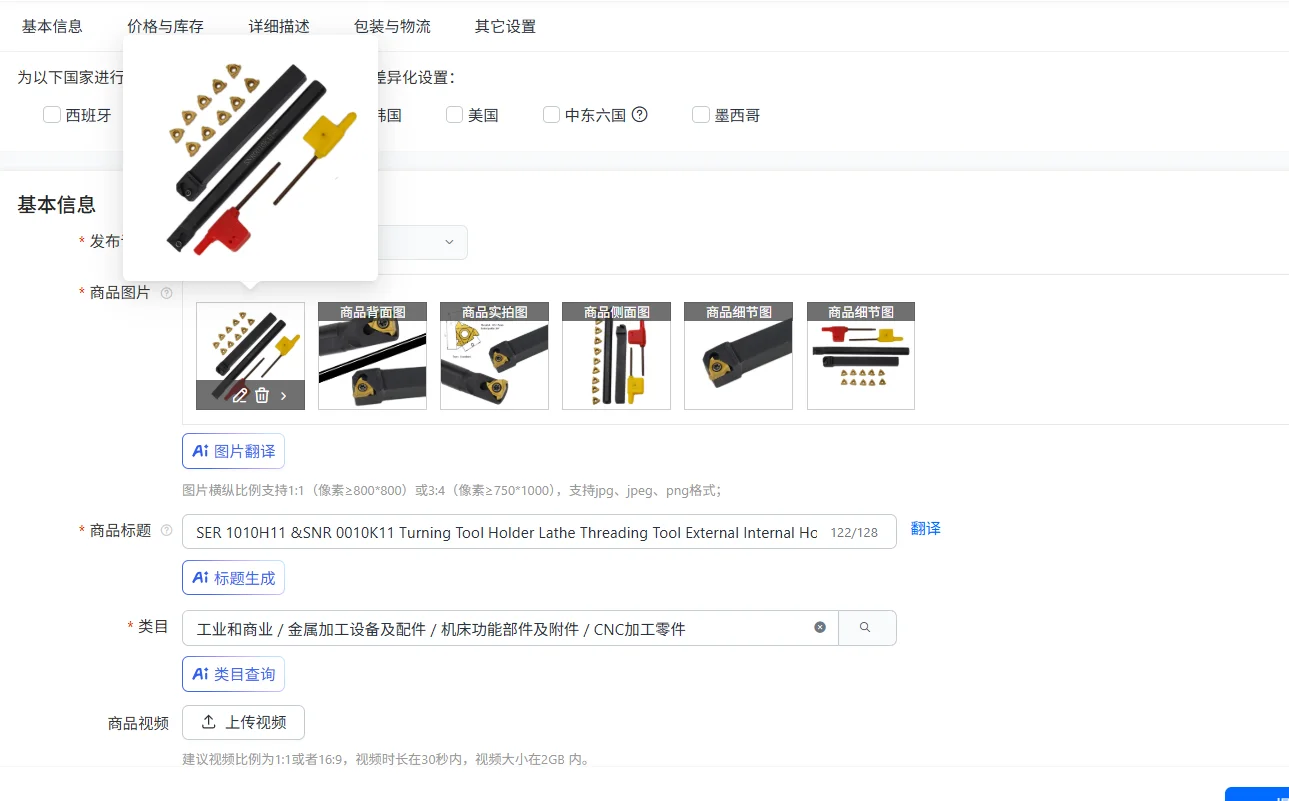Check the 西班牙 country checkbox
This screenshot has width=1289, height=801.
click(52, 115)
